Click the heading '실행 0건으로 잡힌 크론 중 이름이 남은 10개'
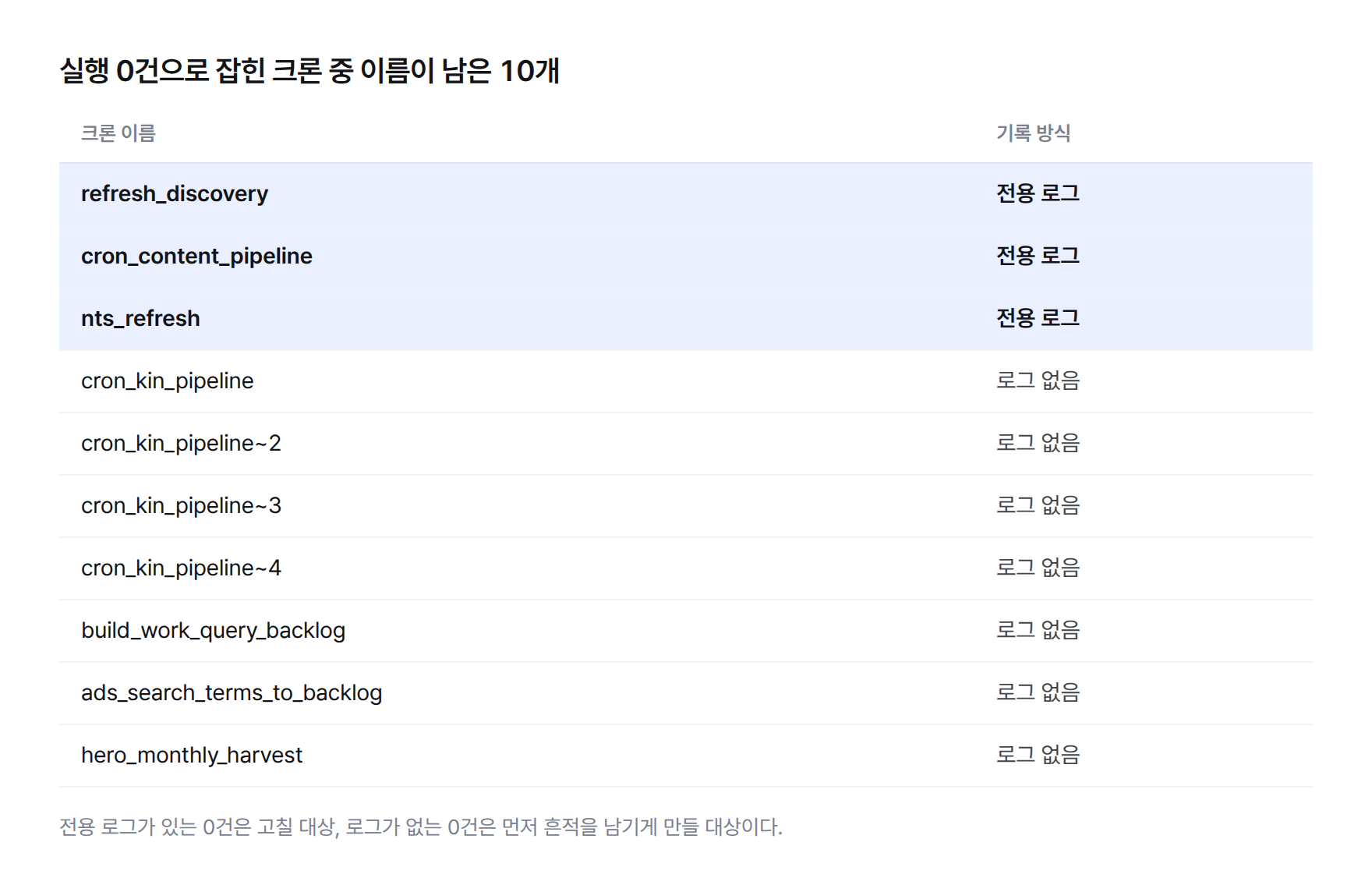This screenshot has width=1372, height=892. pos(309,71)
